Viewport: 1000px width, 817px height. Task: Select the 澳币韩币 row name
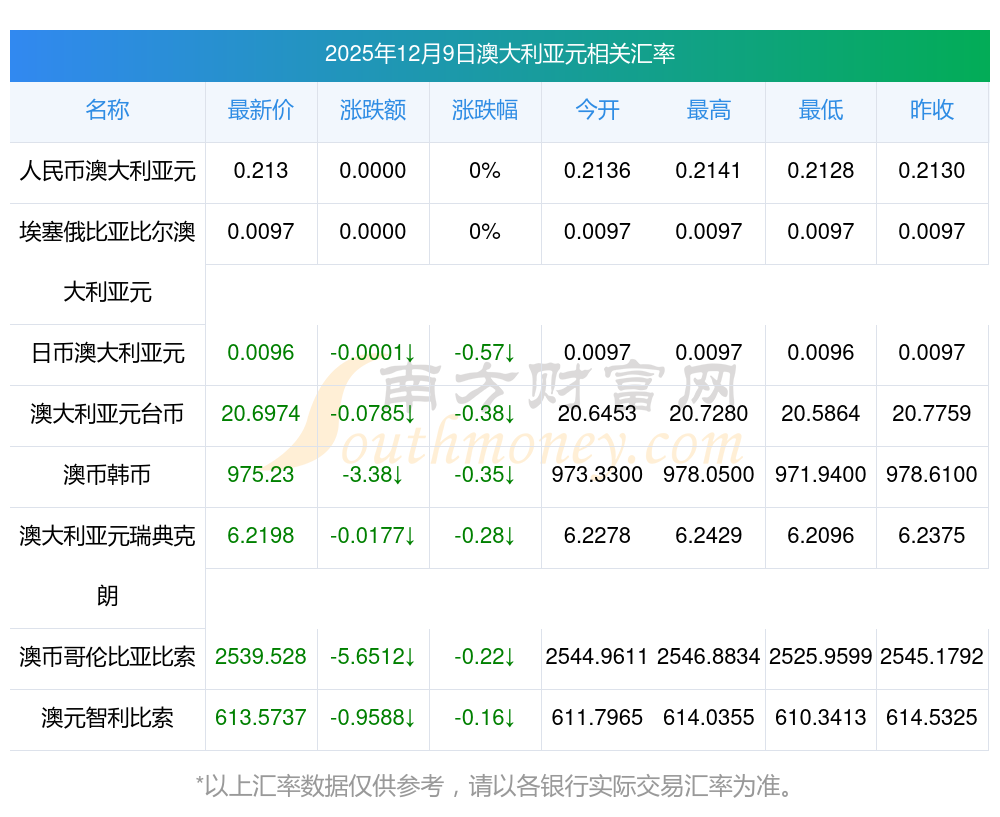point(107,475)
